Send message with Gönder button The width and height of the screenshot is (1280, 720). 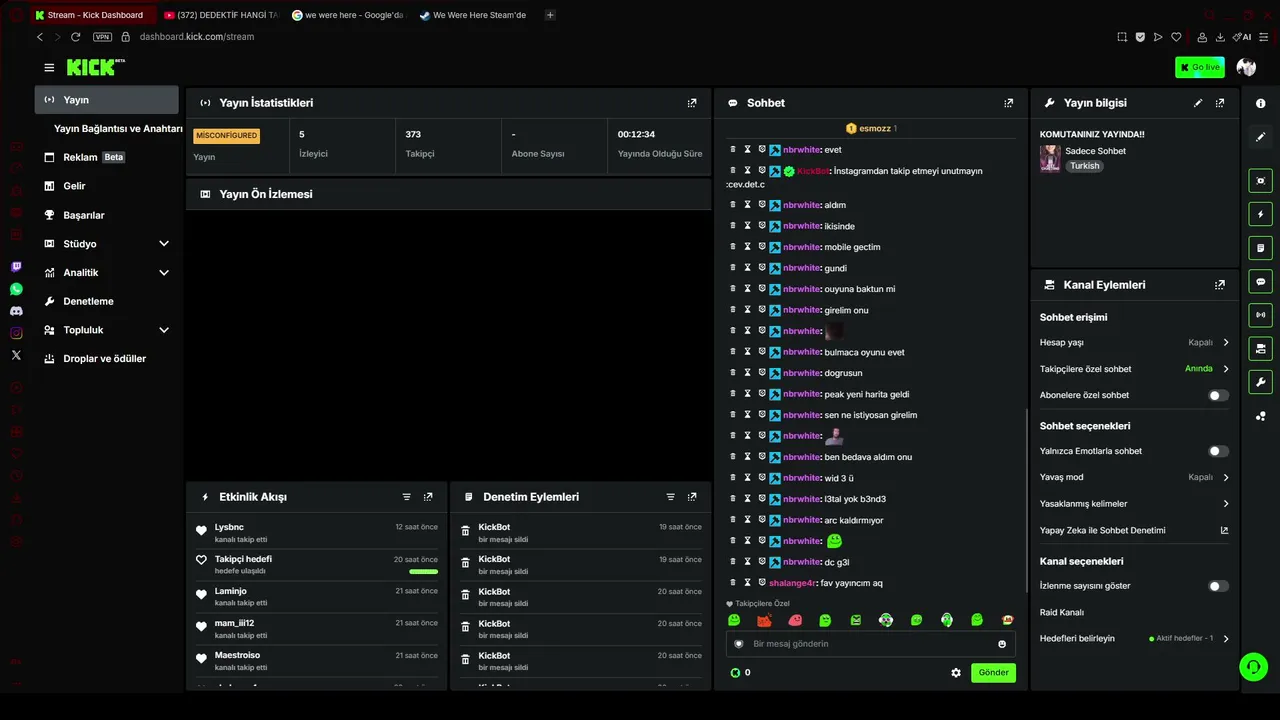(x=993, y=673)
